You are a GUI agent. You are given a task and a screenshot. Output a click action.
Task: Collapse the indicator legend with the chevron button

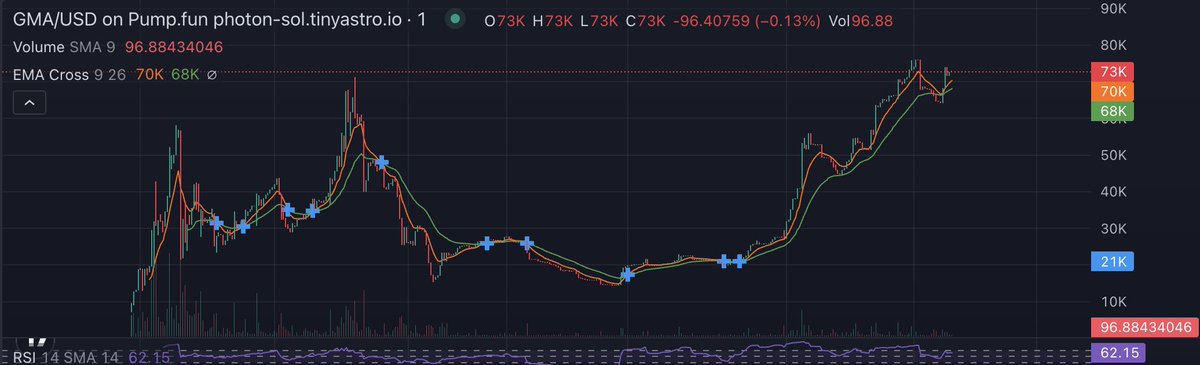point(28,102)
